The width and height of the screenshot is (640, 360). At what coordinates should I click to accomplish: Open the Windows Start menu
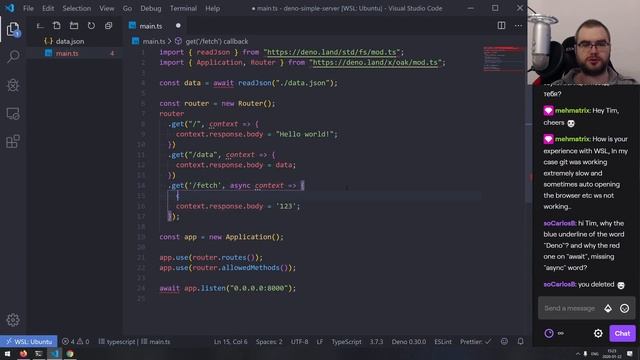[7, 353]
